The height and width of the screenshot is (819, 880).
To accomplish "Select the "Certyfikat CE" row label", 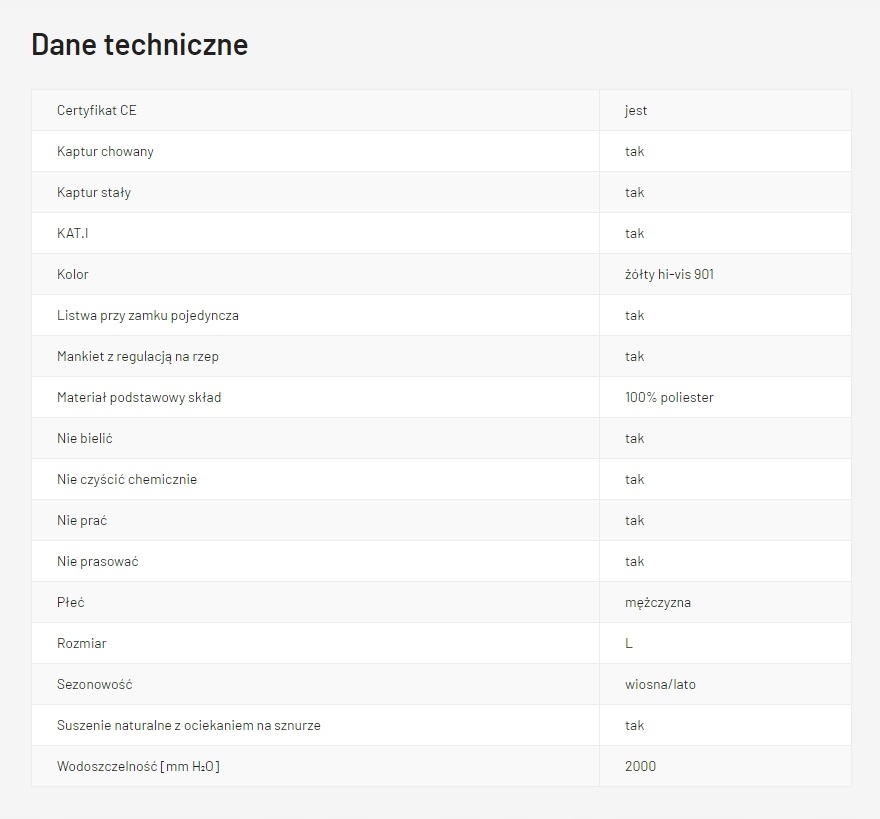I will pyautogui.click(x=97, y=110).
